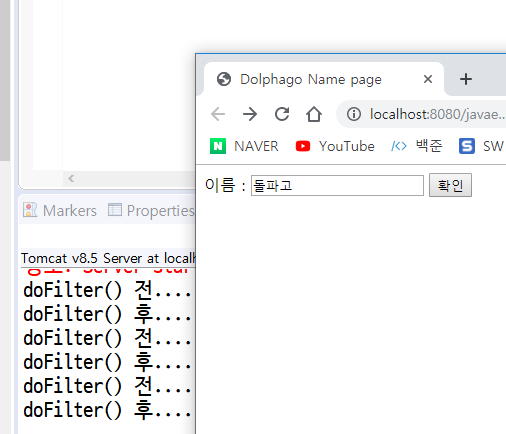Click the Dolphago tab globe favicon
506x434 pixels.
point(224,79)
